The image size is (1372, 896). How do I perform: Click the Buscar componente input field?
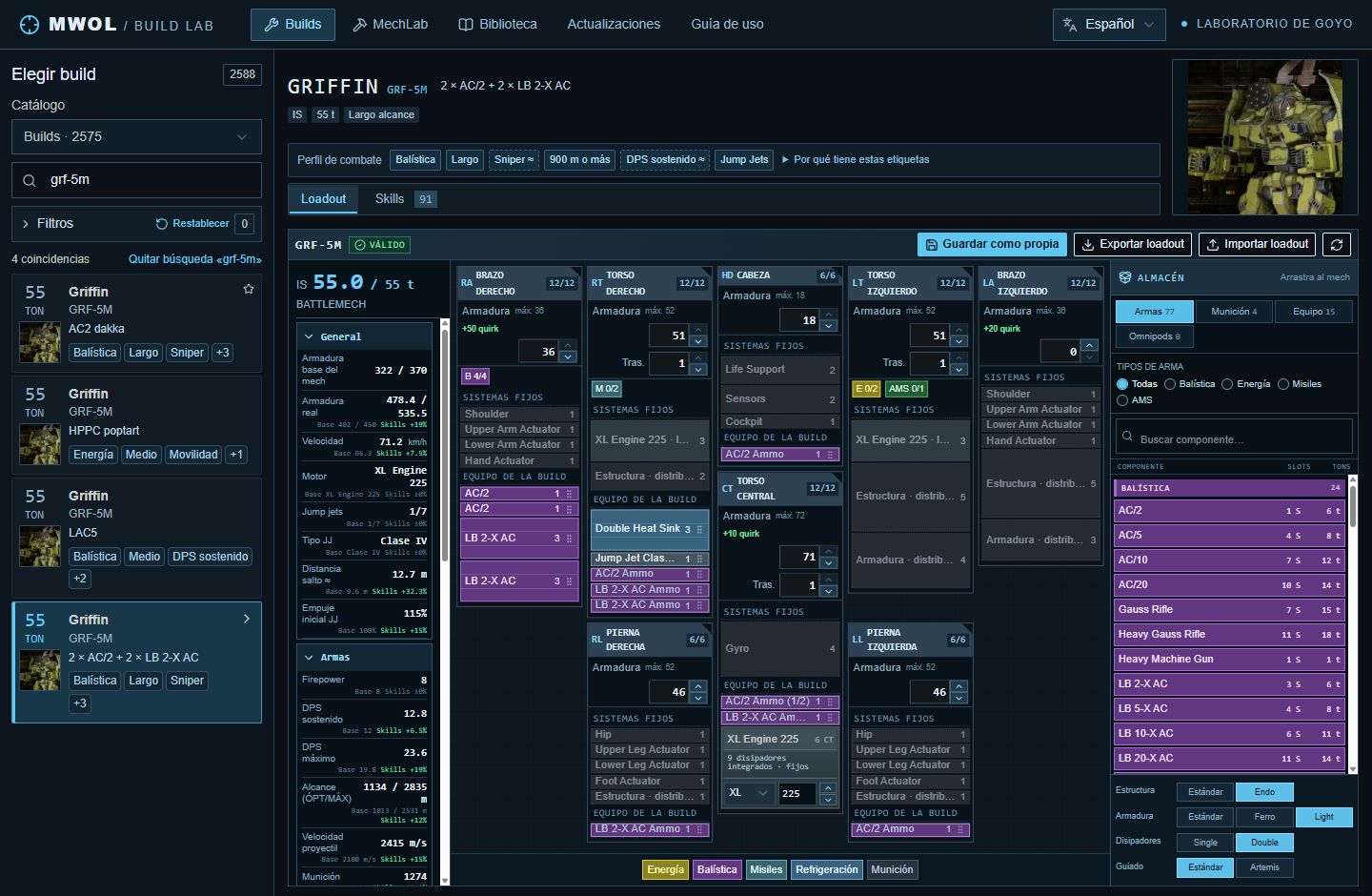[1234, 438]
